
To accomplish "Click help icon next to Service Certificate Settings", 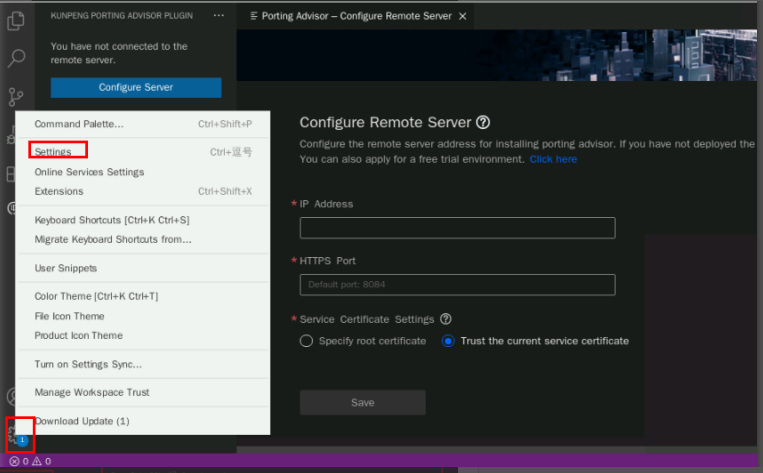I will tap(446, 319).
